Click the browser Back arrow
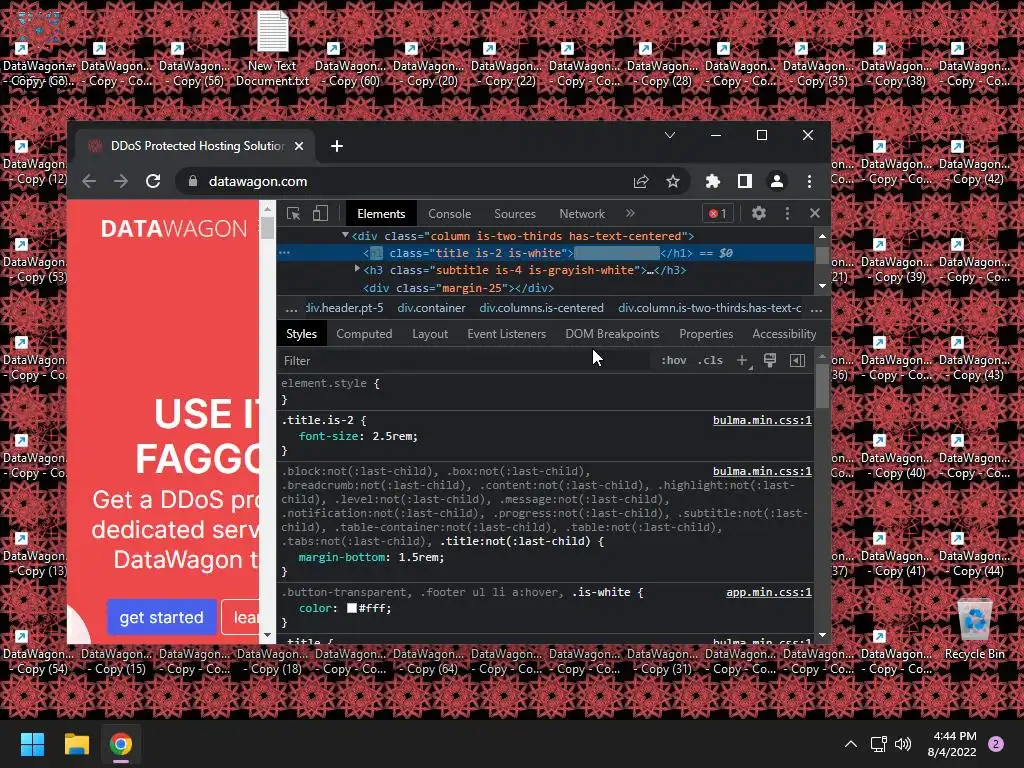This screenshot has height=768, width=1024. pos(89,181)
